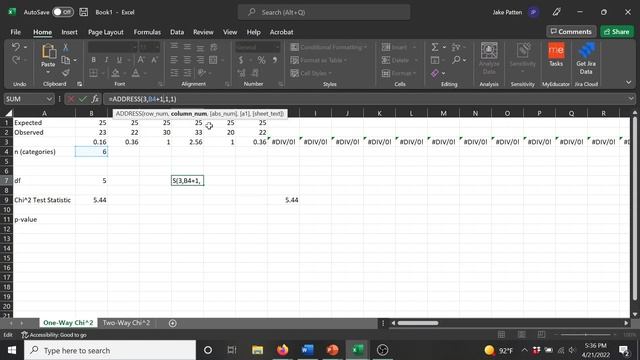This screenshot has height=360, width=640.
Task: Click the Fill Color bucket icon
Action: [x=116, y=73]
